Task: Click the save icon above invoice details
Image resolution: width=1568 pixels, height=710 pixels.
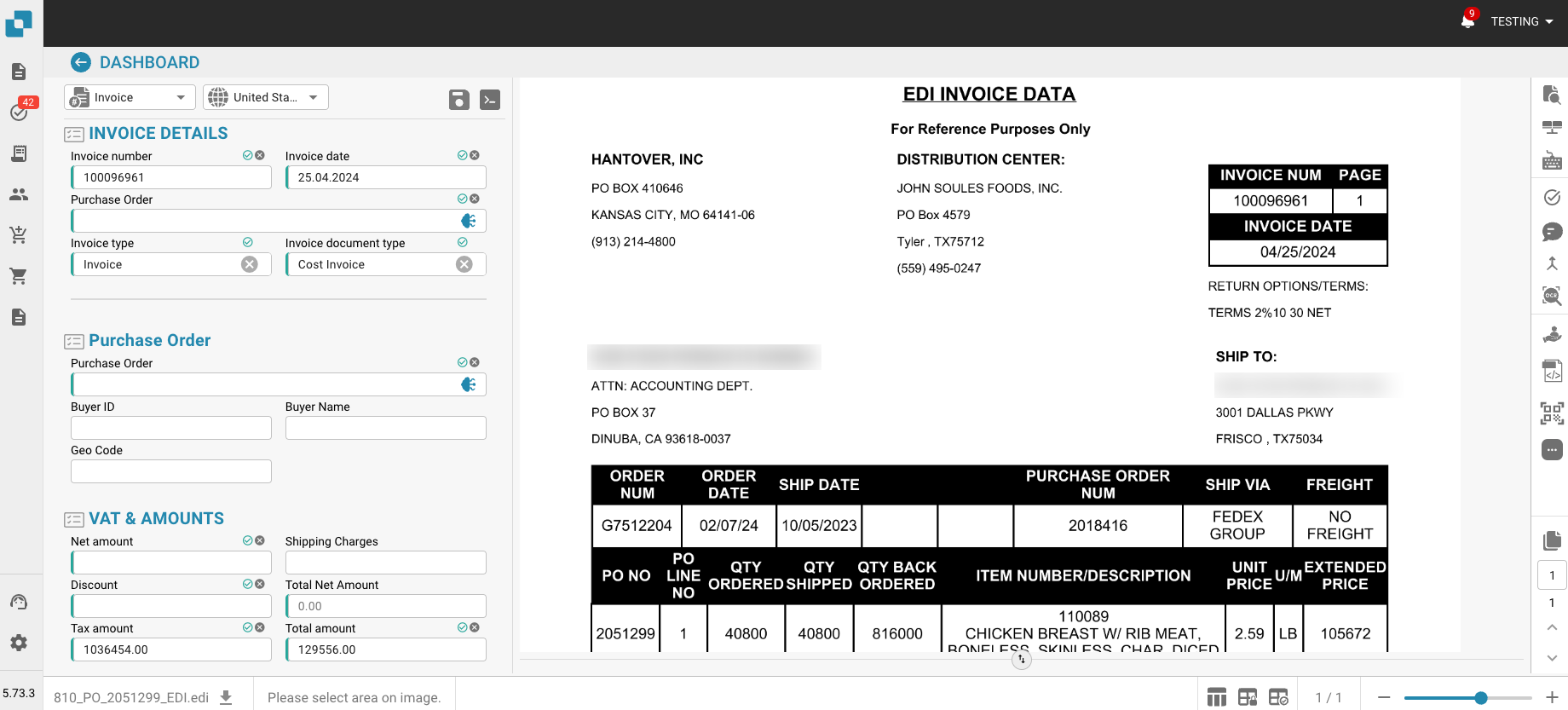Action: (458, 100)
